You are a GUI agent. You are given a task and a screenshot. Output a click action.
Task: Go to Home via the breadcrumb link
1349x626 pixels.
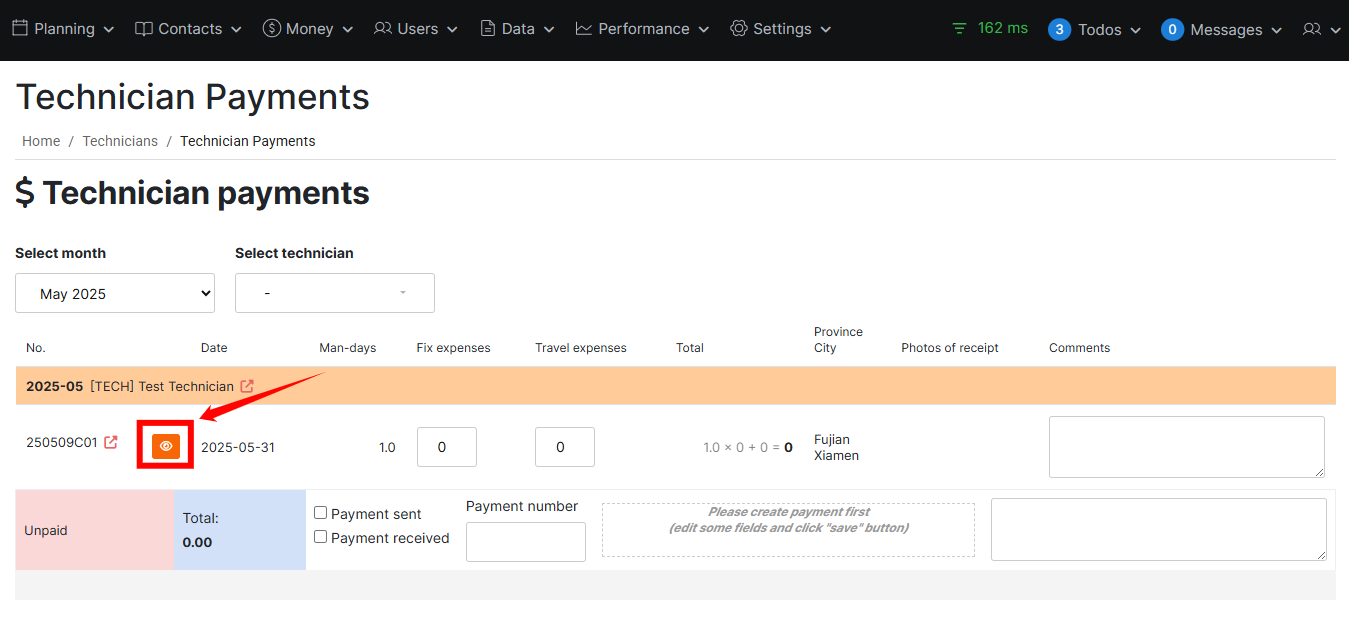point(41,141)
